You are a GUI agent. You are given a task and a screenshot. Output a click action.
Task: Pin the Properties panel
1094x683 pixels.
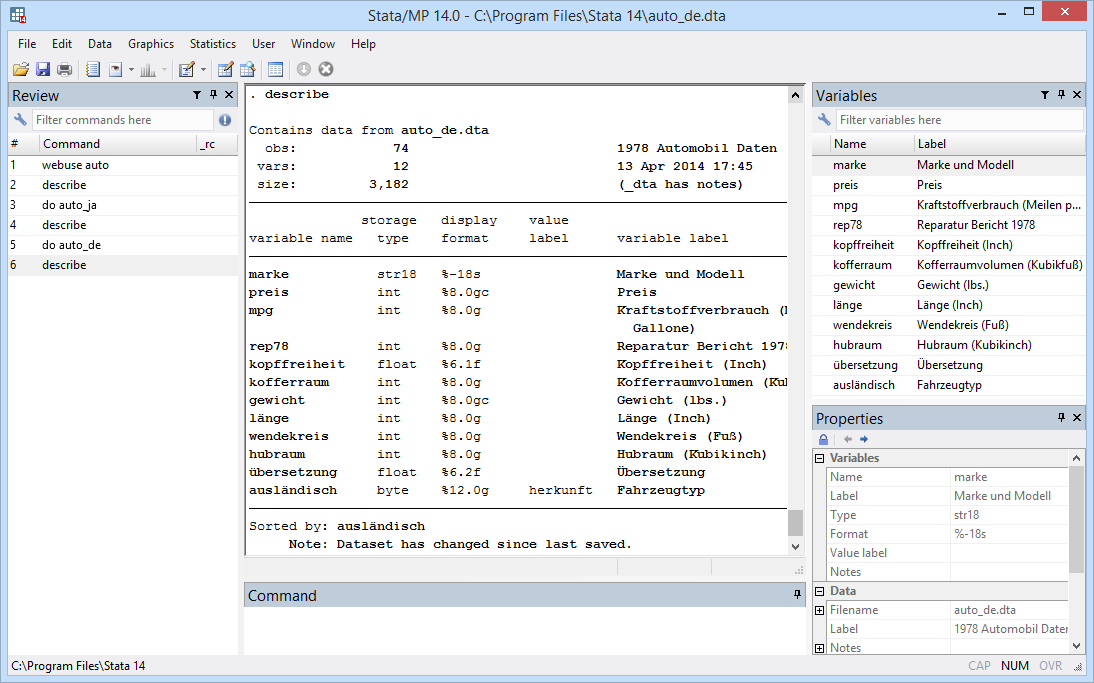(x=1061, y=417)
